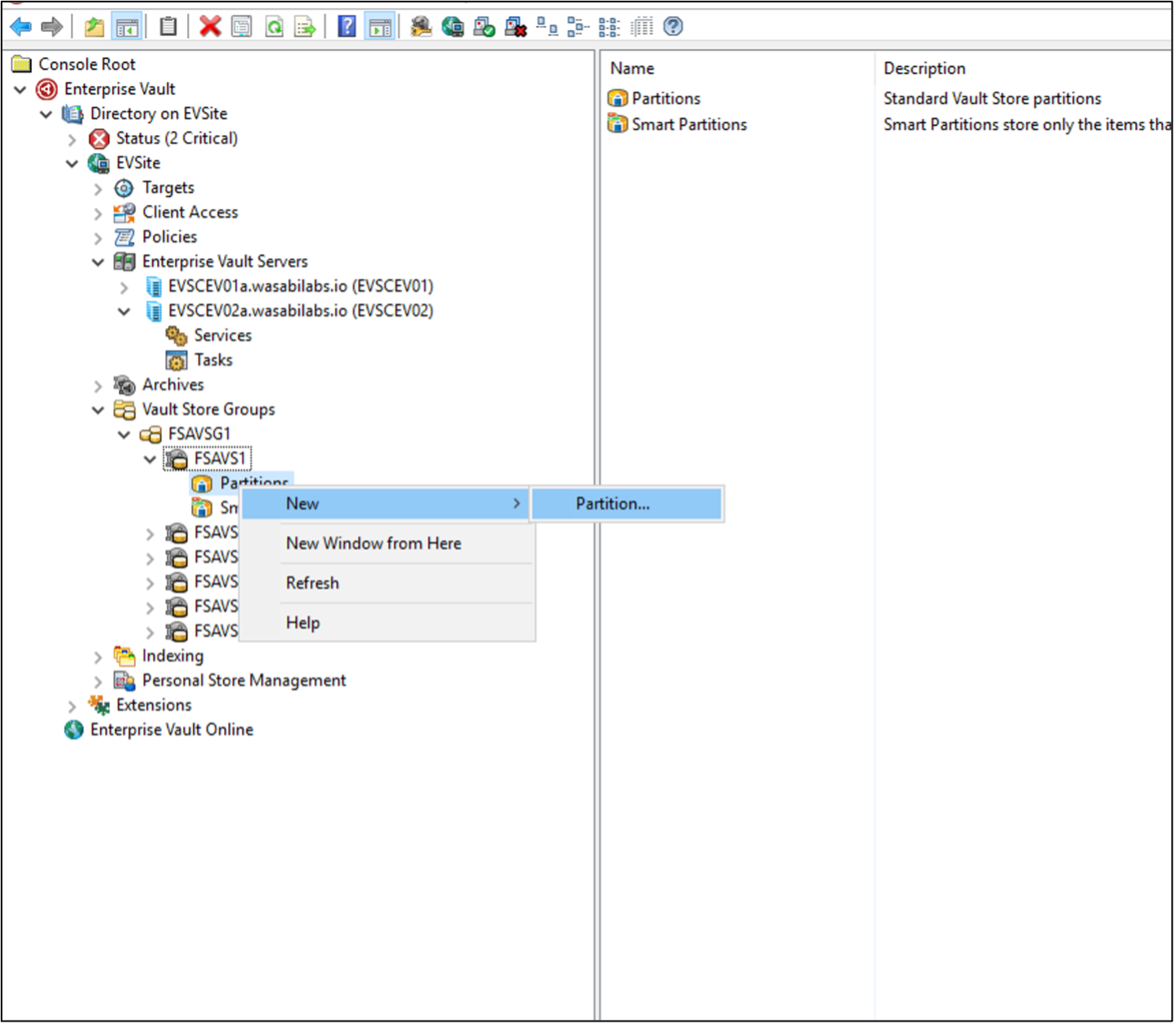This screenshot has height=1026, width=1176.
Task: Open Partitions in the right pane list
Action: tap(665, 98)
